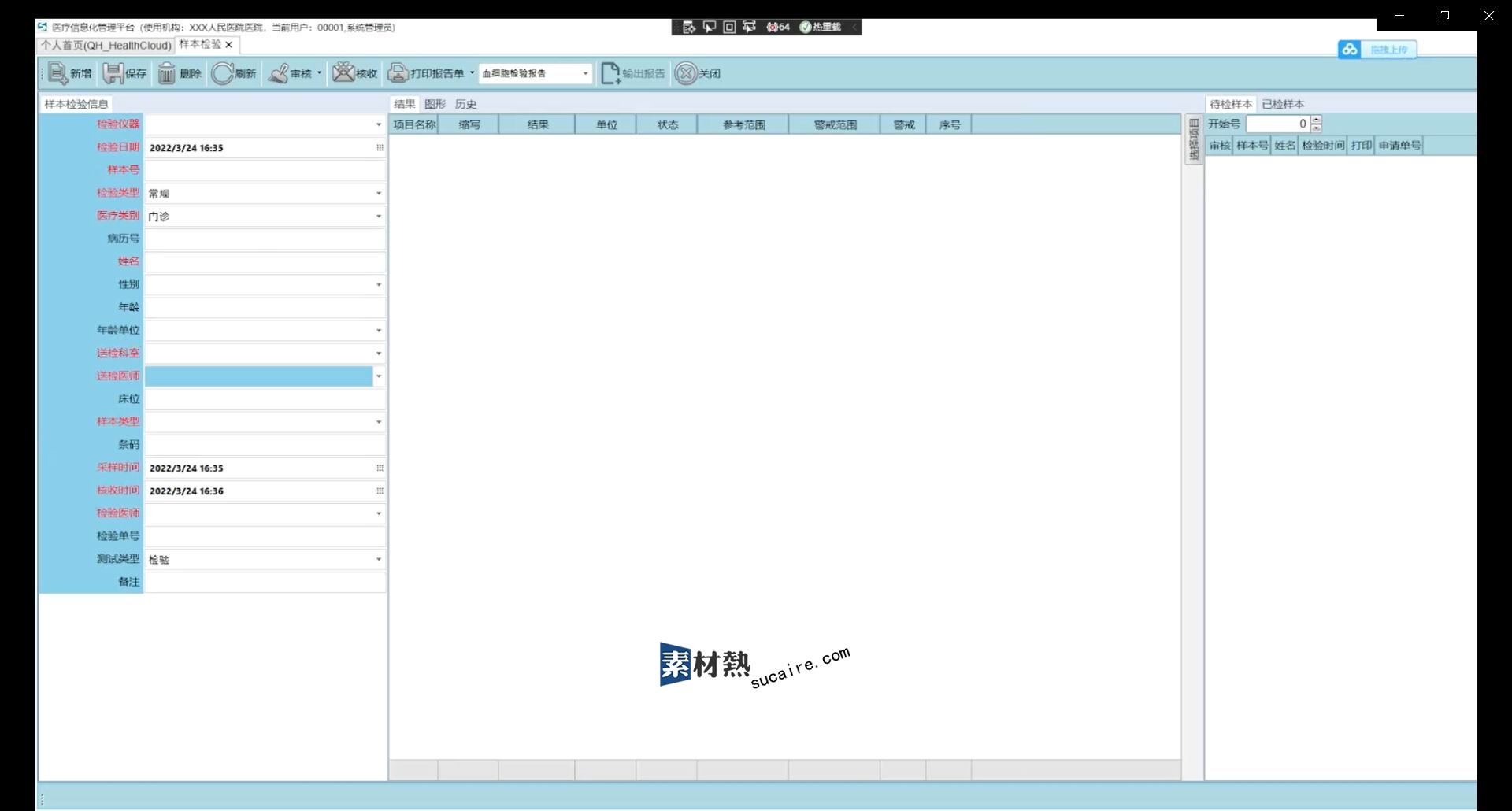
Task: Expand the 送检医师 dropdown arrow
Action: 378,376
